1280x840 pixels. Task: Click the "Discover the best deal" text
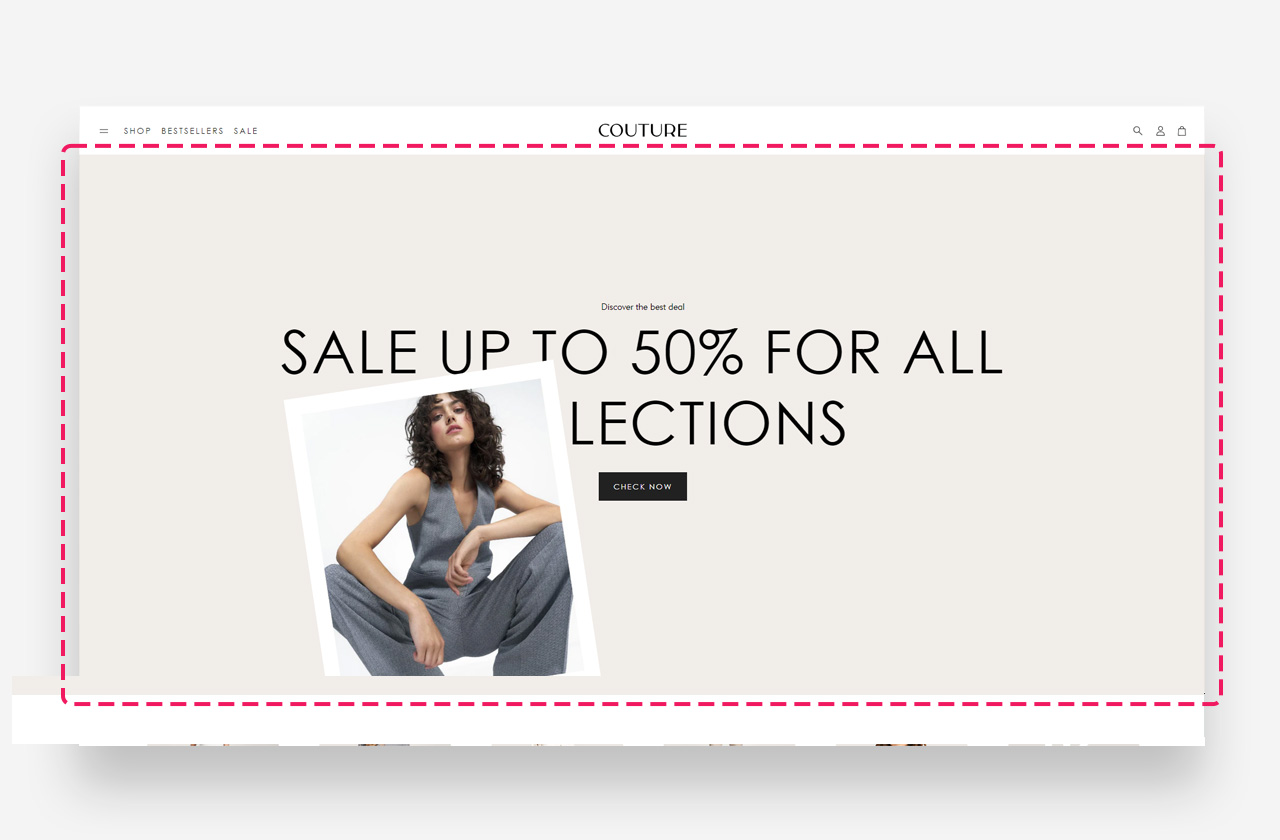point(643,307)
